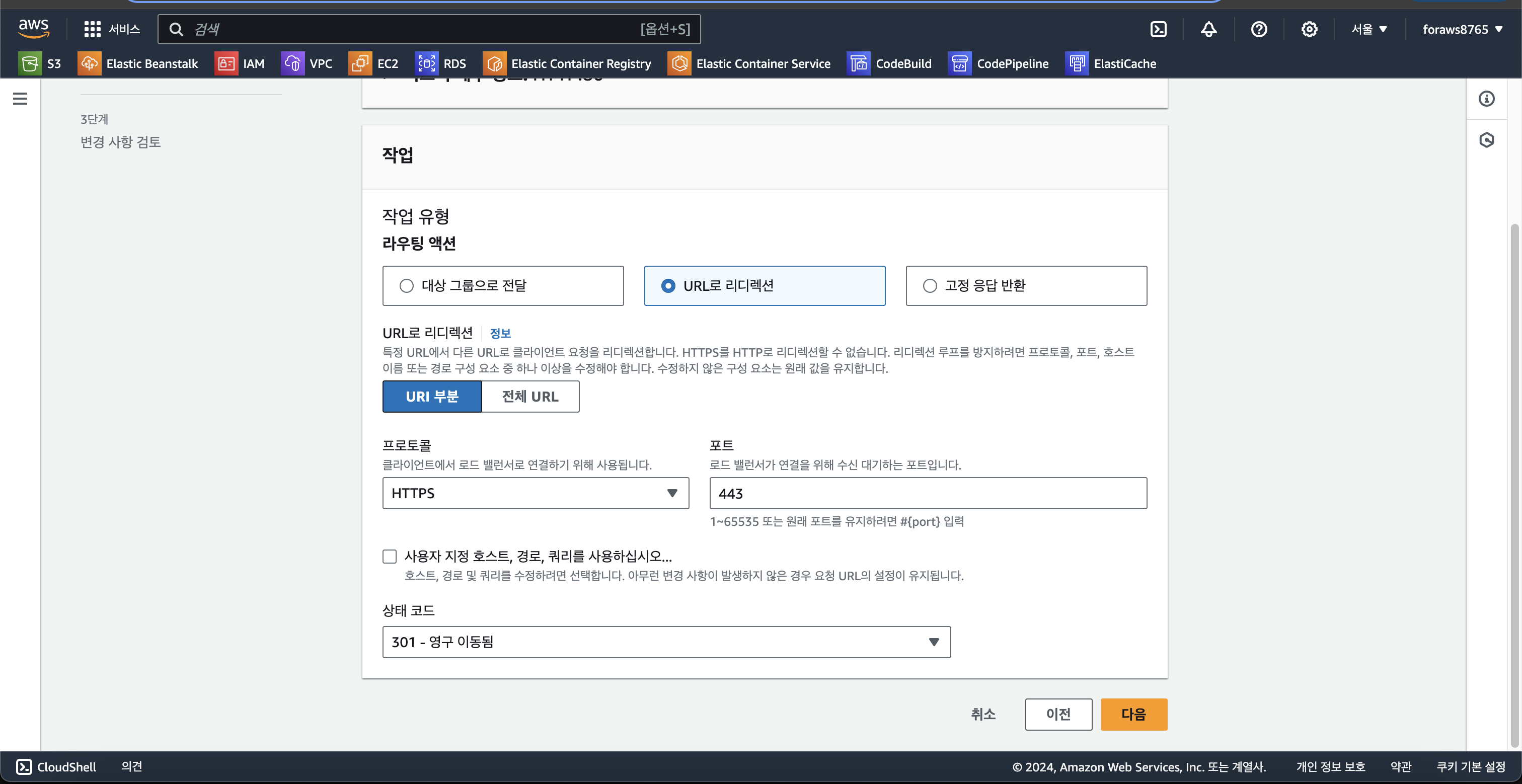Open the services grid menu
The image size is (1522, 784).
click(x=92, y=29)
